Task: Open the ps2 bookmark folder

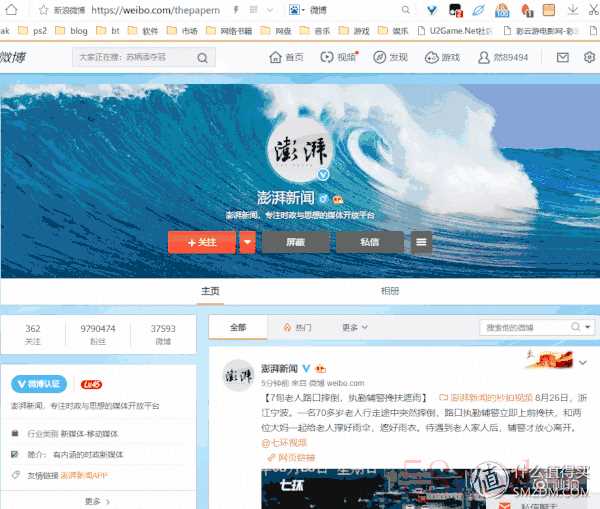Action: [x=33, y=30]
